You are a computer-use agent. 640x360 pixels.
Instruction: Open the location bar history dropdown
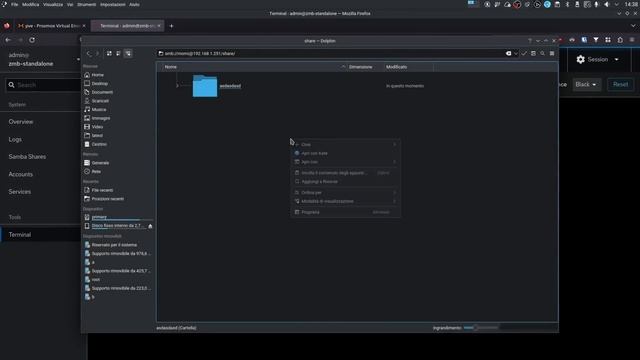pos(516,53)
